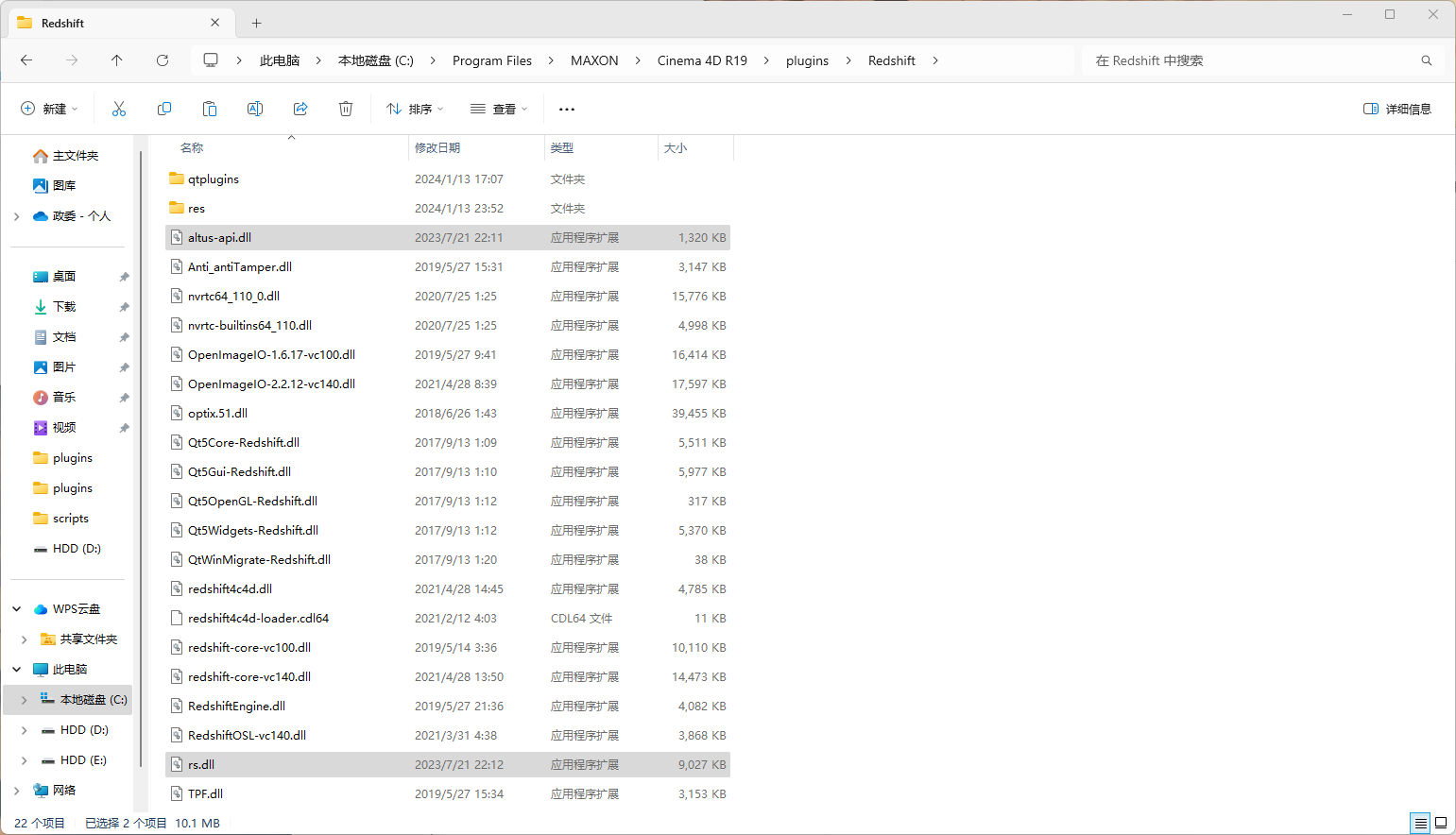Open the 排序 sort dropdown
1456x835 pixels.
(x=414, y=109)
